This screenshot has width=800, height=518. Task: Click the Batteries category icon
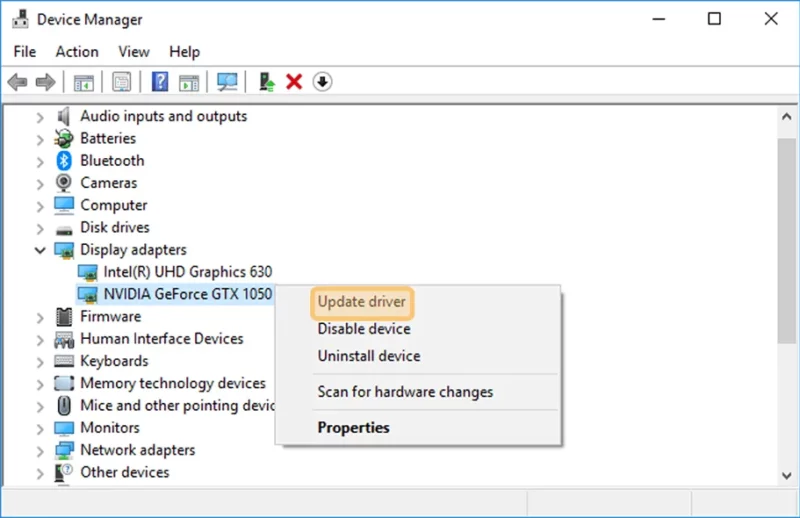pos(64,138)
